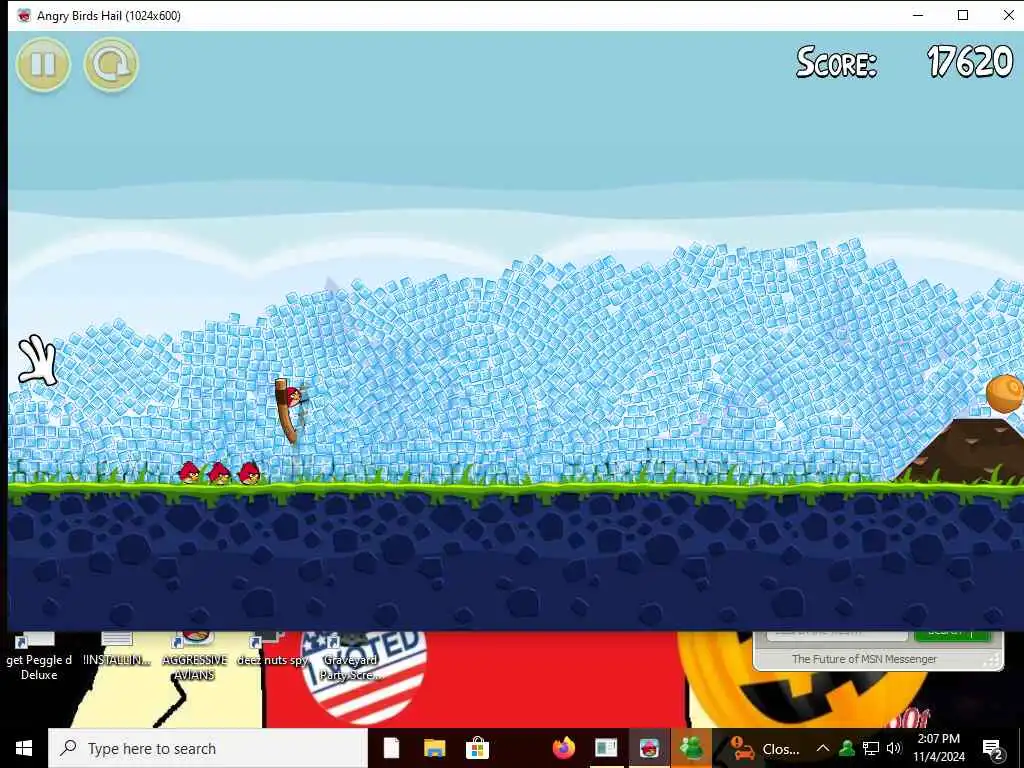Click the red bird loaded on the slingshot

click(x=293, y=396)
